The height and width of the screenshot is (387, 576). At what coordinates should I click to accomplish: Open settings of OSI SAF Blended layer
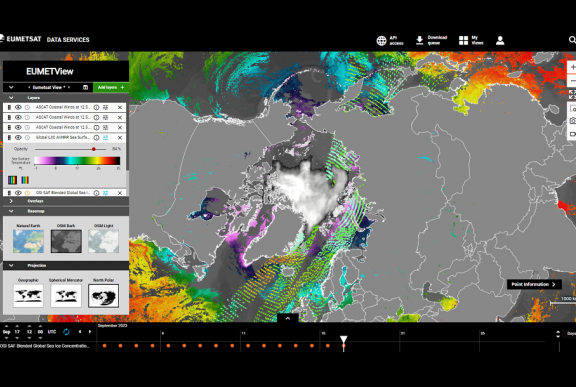point(105,193)
